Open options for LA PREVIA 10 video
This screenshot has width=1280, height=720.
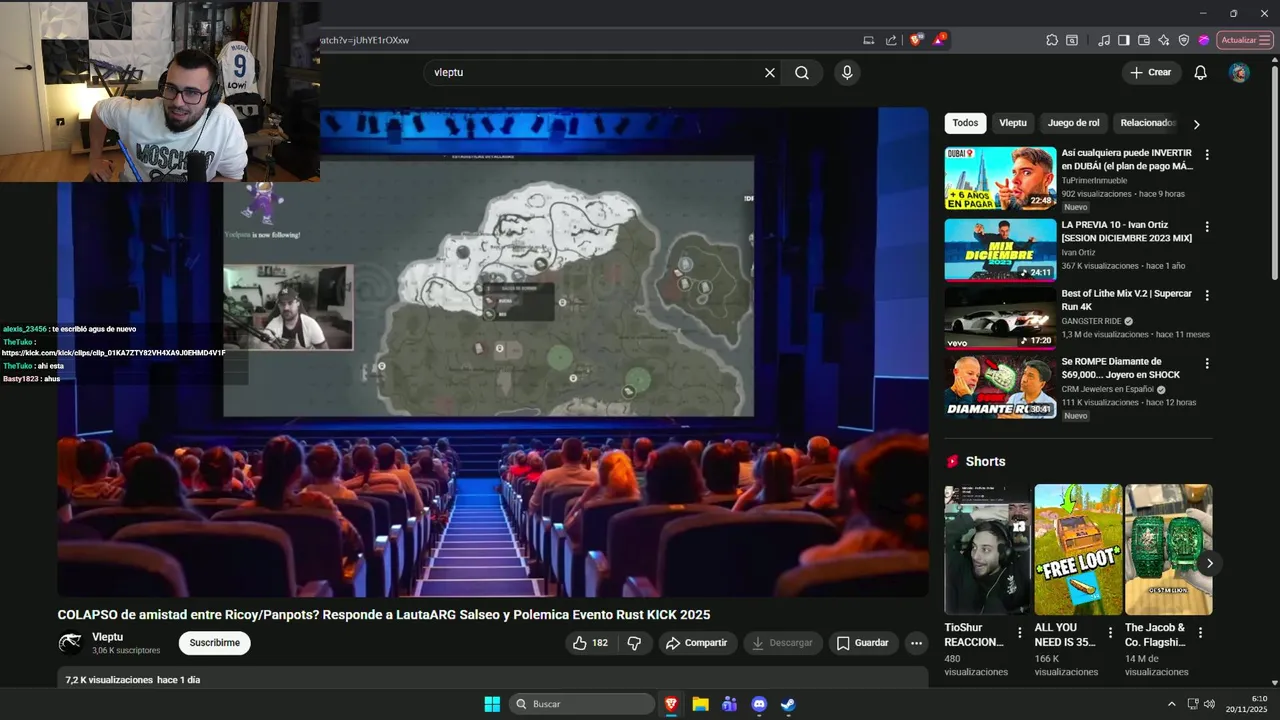(x=1207, y=227)
